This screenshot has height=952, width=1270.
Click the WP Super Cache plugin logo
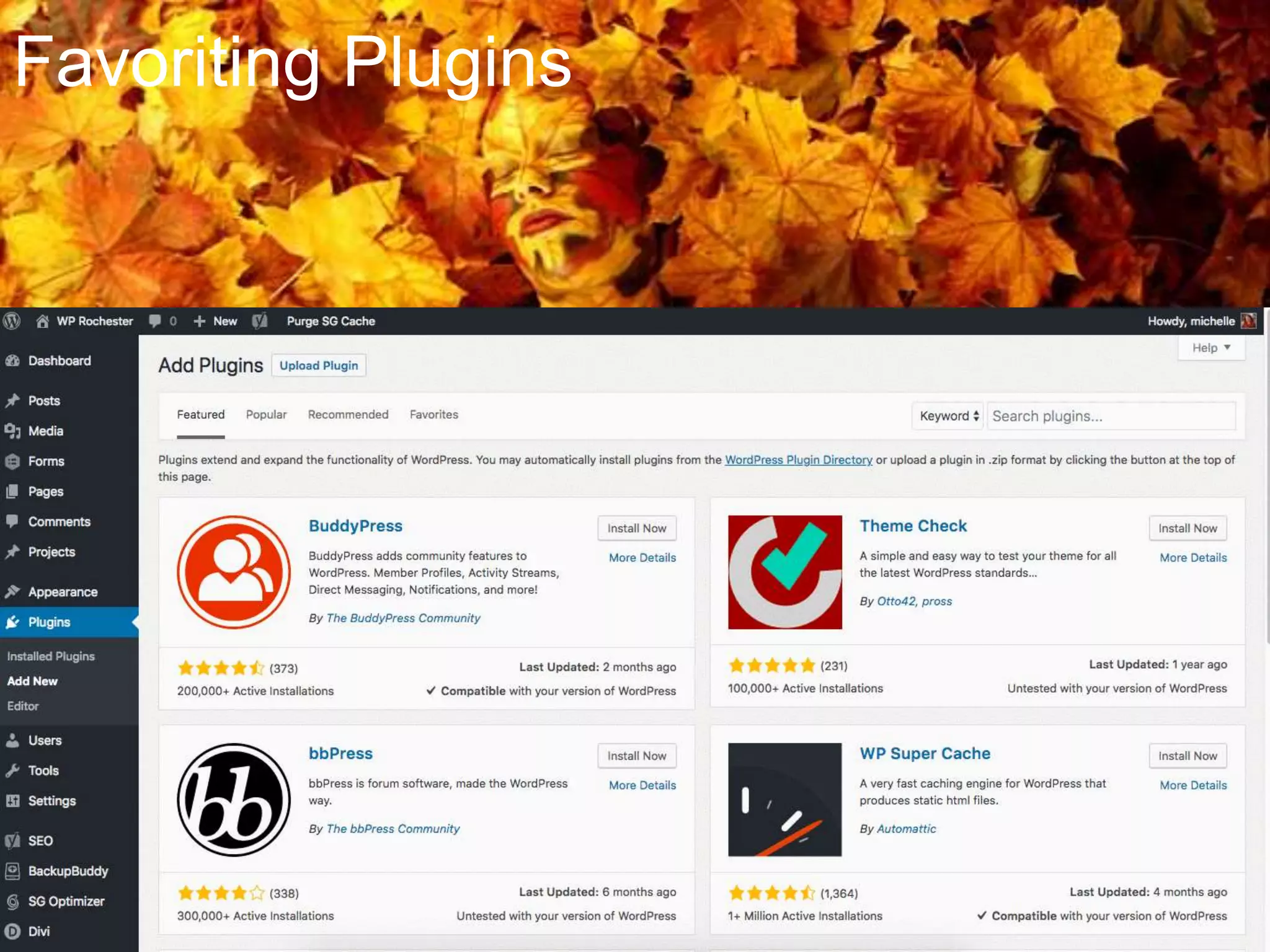[x=785, y=800]
